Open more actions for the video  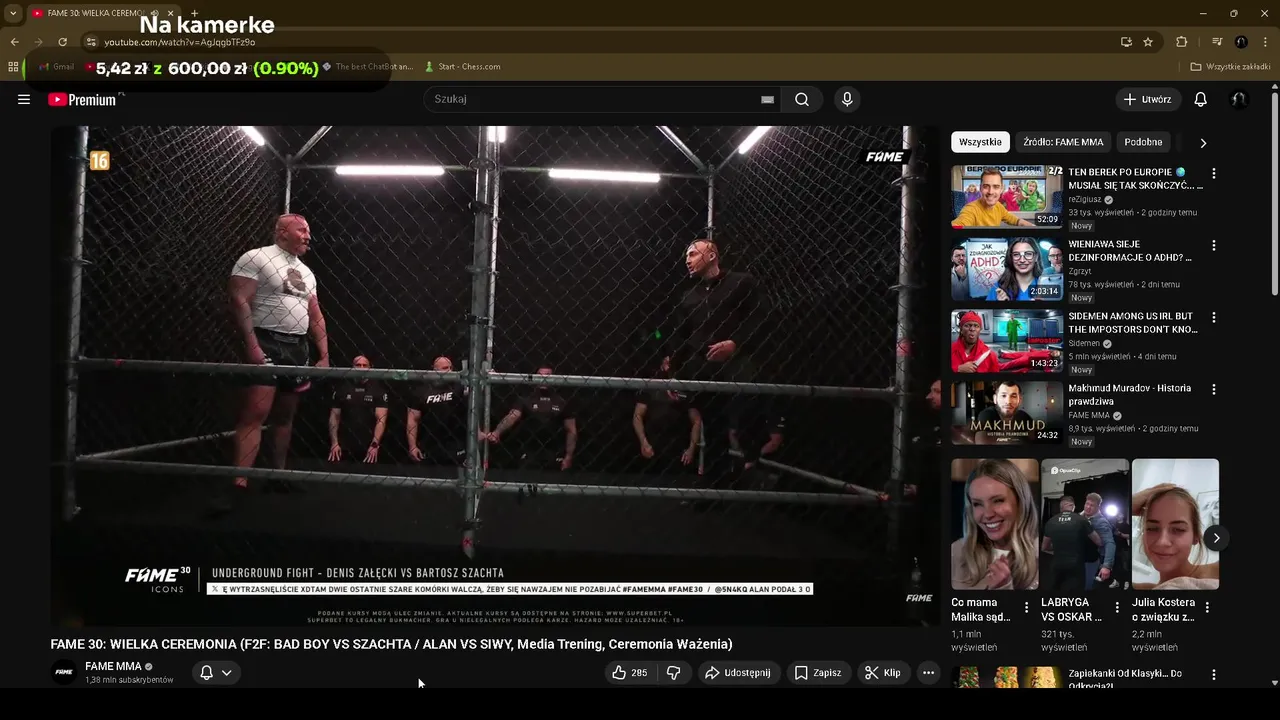coord(928,673)
